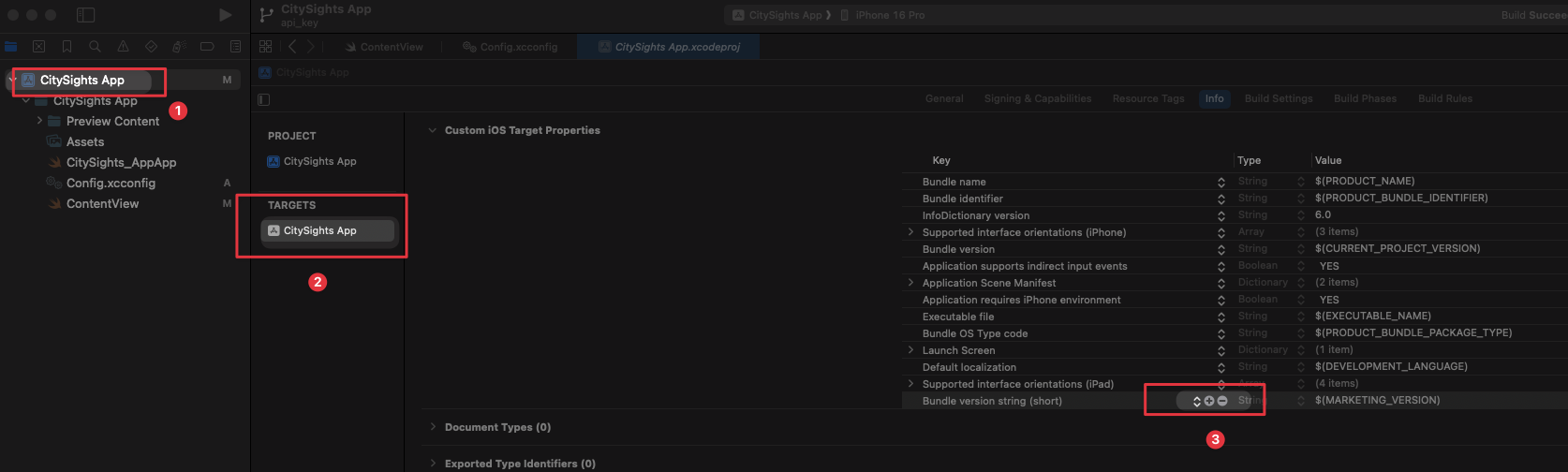Screen dimensions: 1568x472
Task: Choose the iPhone 16 Pro run destination
Action: tap(882, 15)
